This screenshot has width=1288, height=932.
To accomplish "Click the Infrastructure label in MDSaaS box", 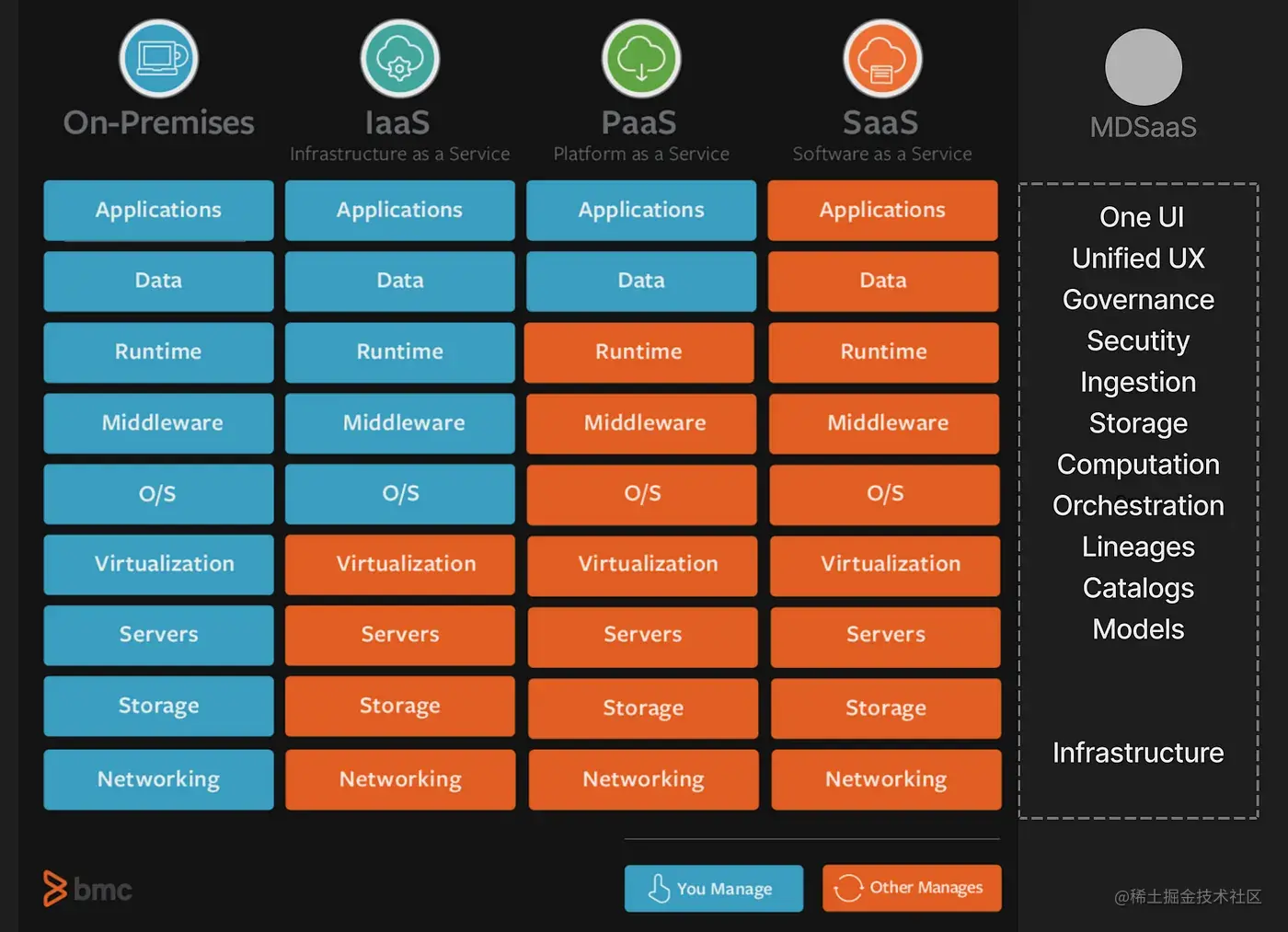I will tap(1138, 753).
